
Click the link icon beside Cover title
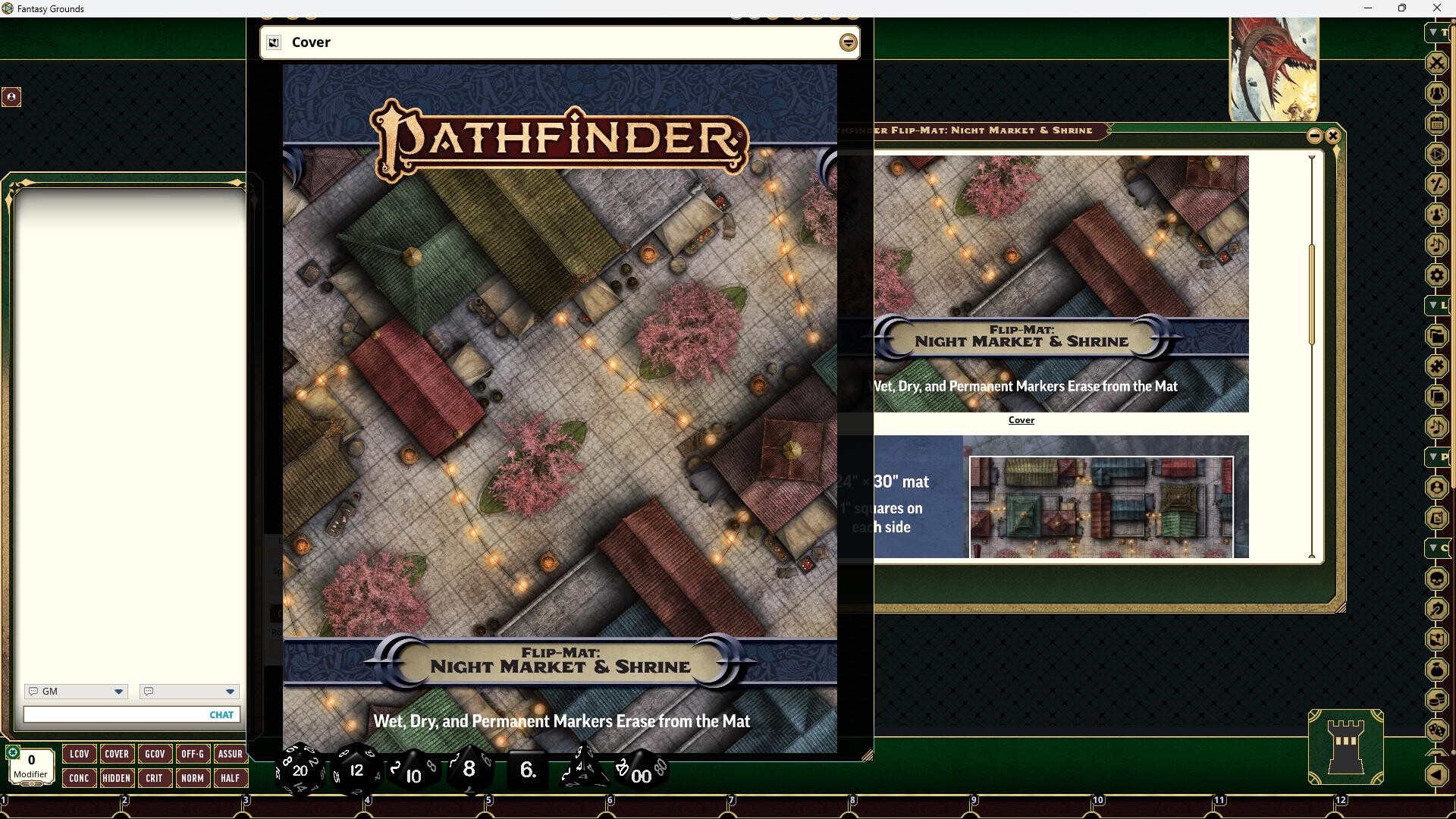pos(274,42)
